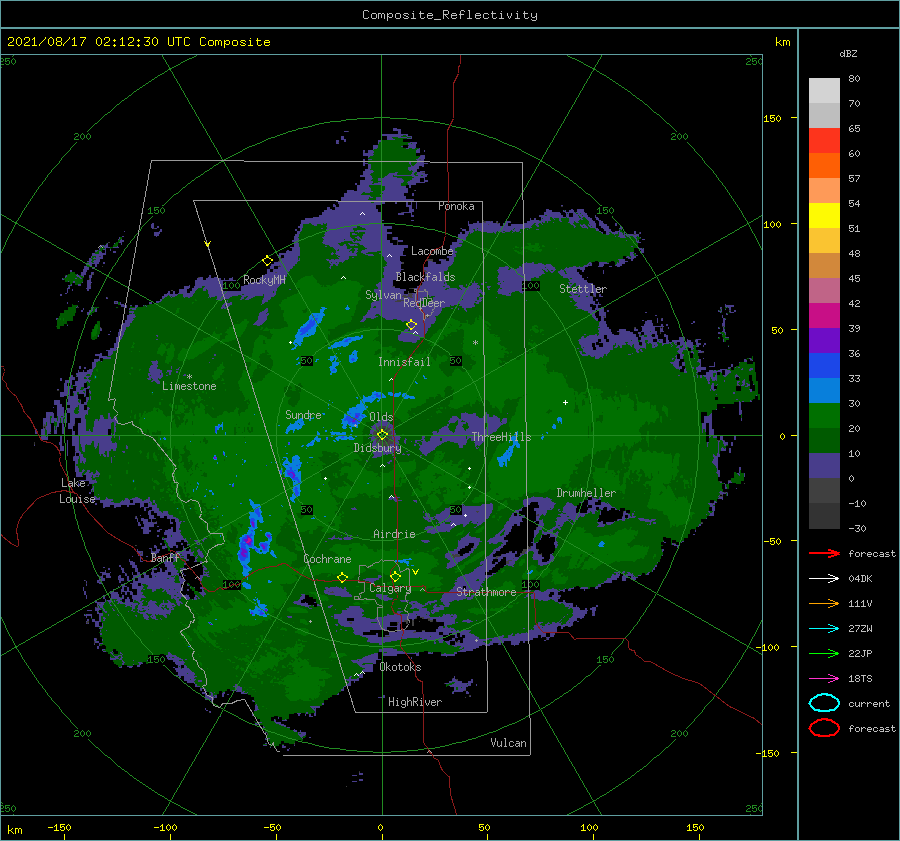Click the Sundre town label
900x841 pixels.
[x=303, y=414]
